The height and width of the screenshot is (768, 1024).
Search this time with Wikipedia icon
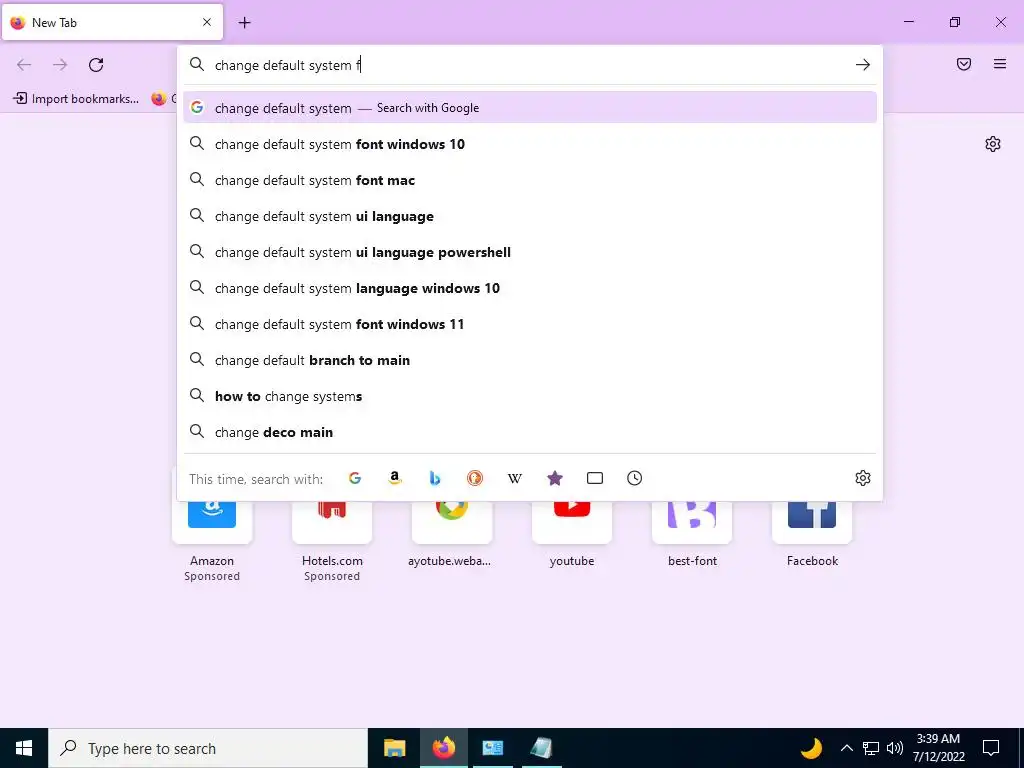coord(515,478)
